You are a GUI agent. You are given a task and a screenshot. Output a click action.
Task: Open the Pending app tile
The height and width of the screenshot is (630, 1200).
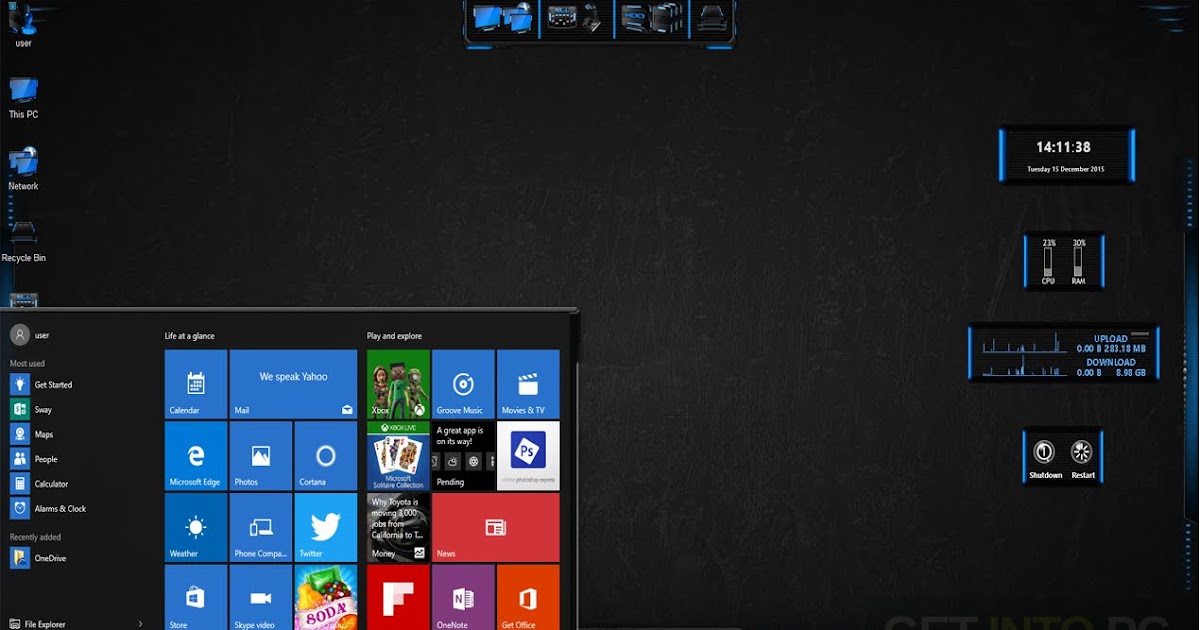pyautogui.click(x=463, y=456)
